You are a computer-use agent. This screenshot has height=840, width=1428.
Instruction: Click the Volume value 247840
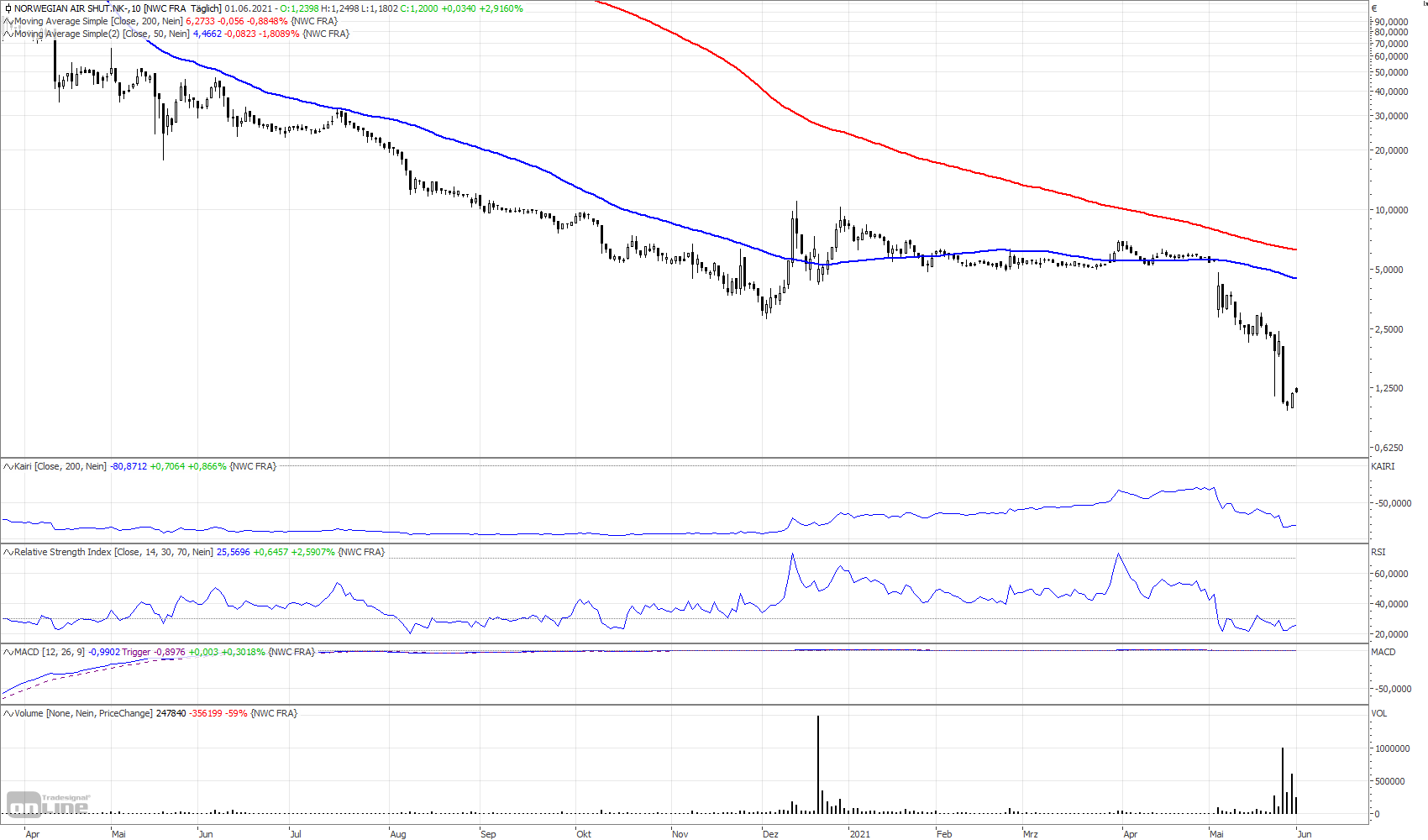coord(171,713)
